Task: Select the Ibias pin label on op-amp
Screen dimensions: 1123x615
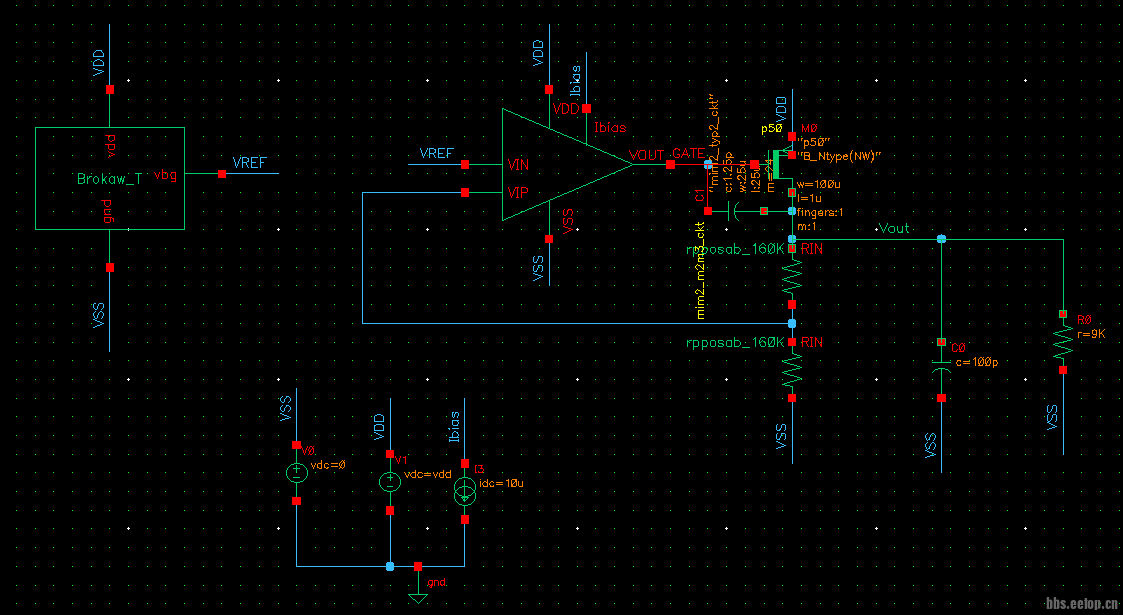Action: click(x=610, y=127)
